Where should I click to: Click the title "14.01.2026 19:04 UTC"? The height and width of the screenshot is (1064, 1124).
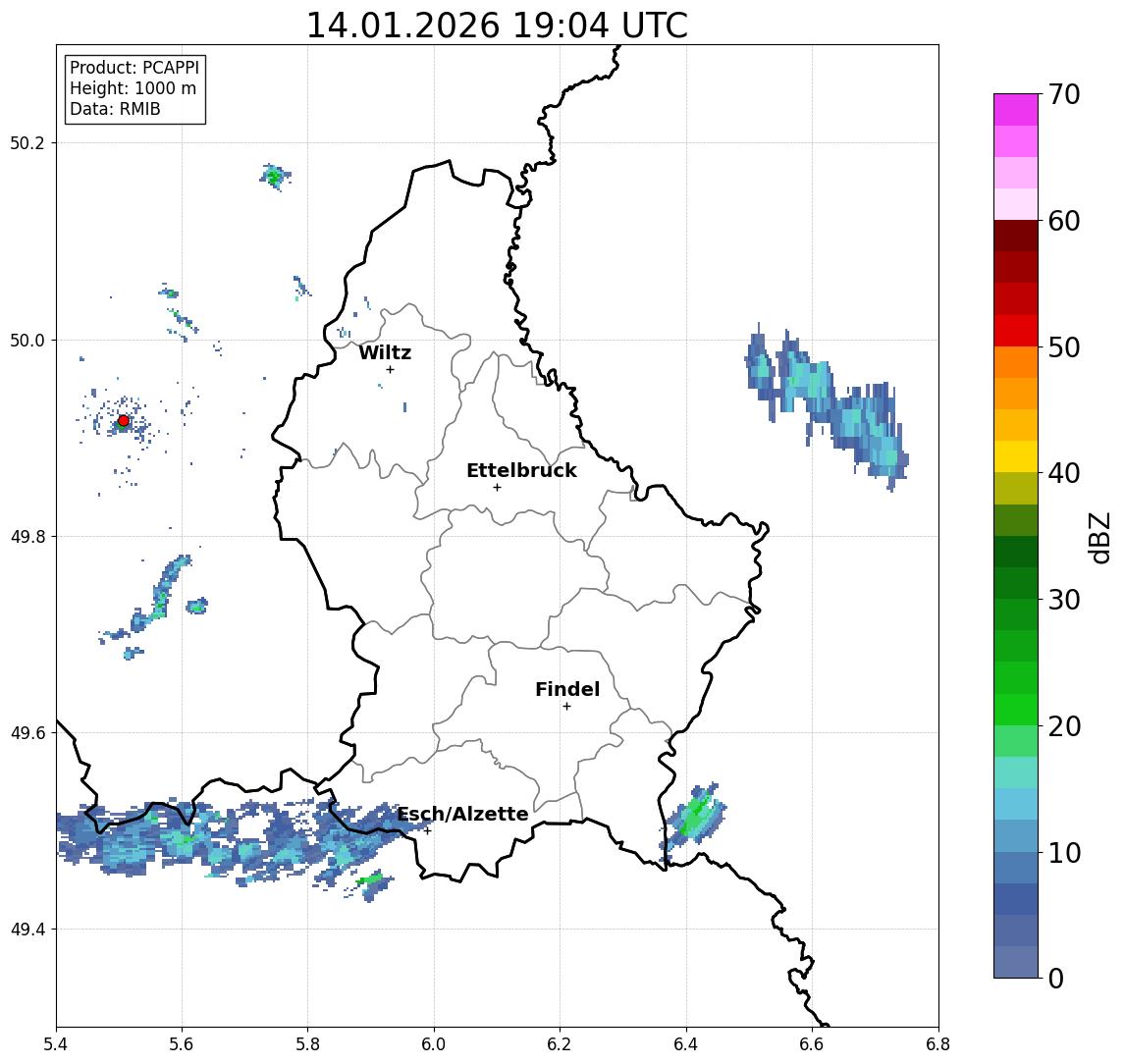pos(497,26)
